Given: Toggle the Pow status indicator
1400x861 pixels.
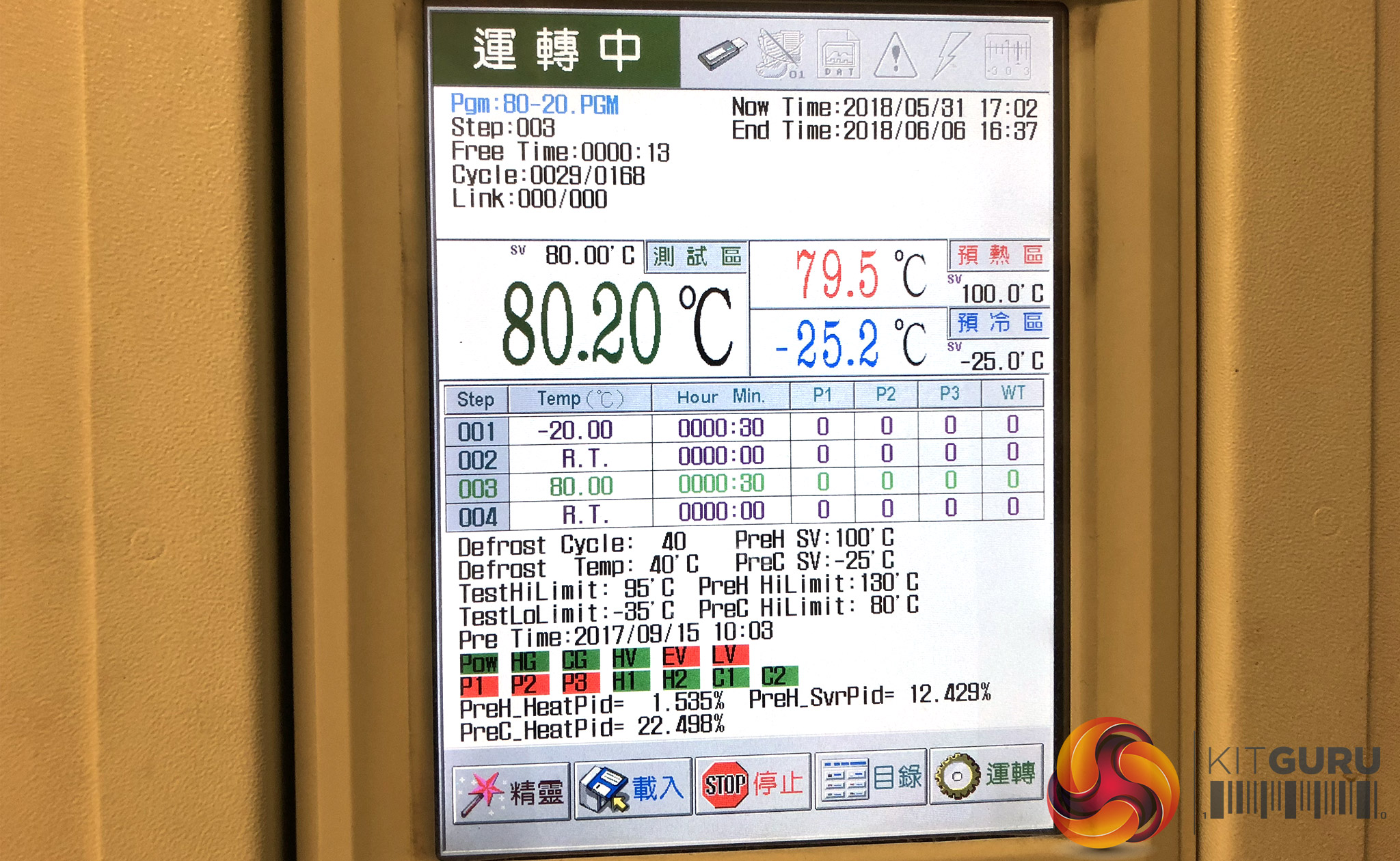Looking at the screenshot, I should pyautogui.click(x=479, y=662).
